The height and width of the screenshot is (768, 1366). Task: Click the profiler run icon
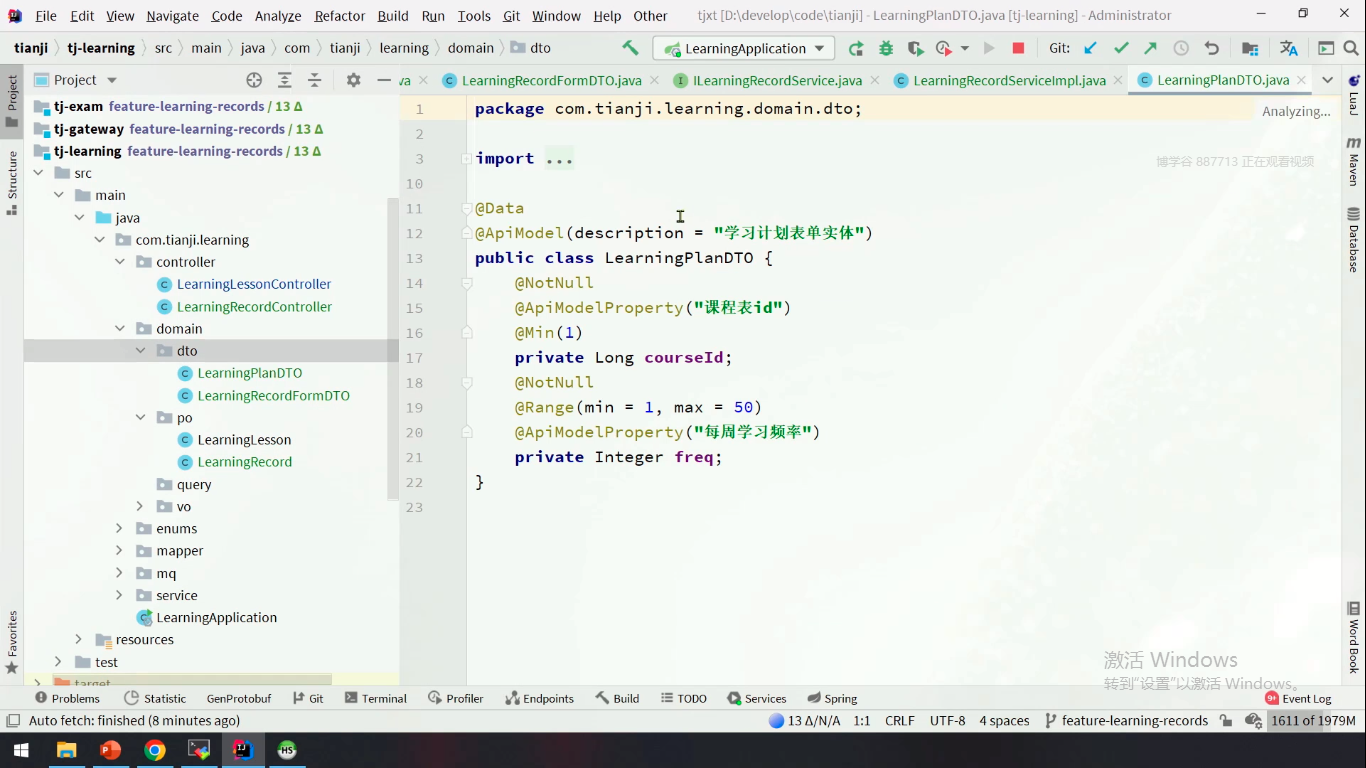[x=944, y=48]
